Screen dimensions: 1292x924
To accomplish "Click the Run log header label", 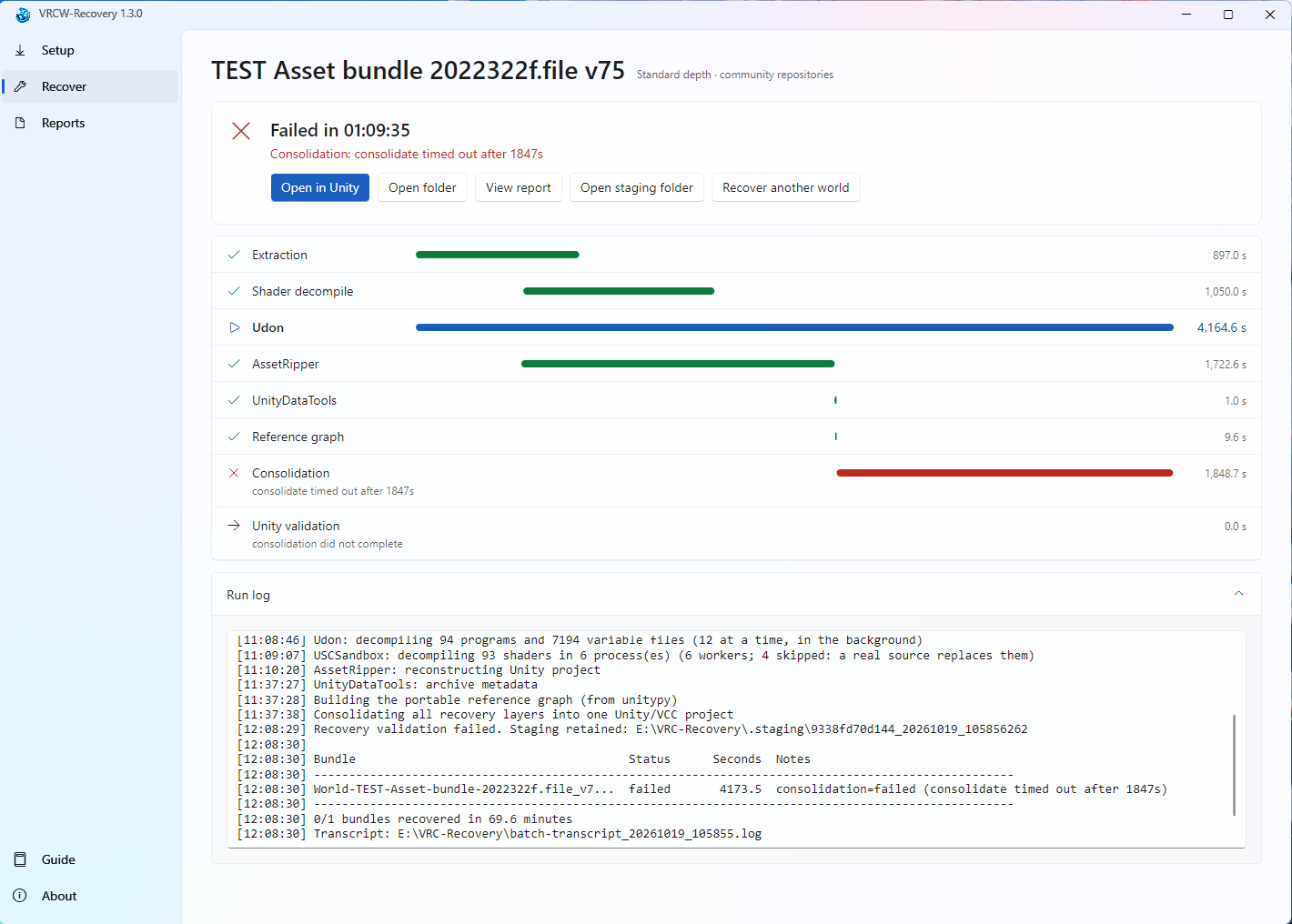I will (x=248, y=595).
